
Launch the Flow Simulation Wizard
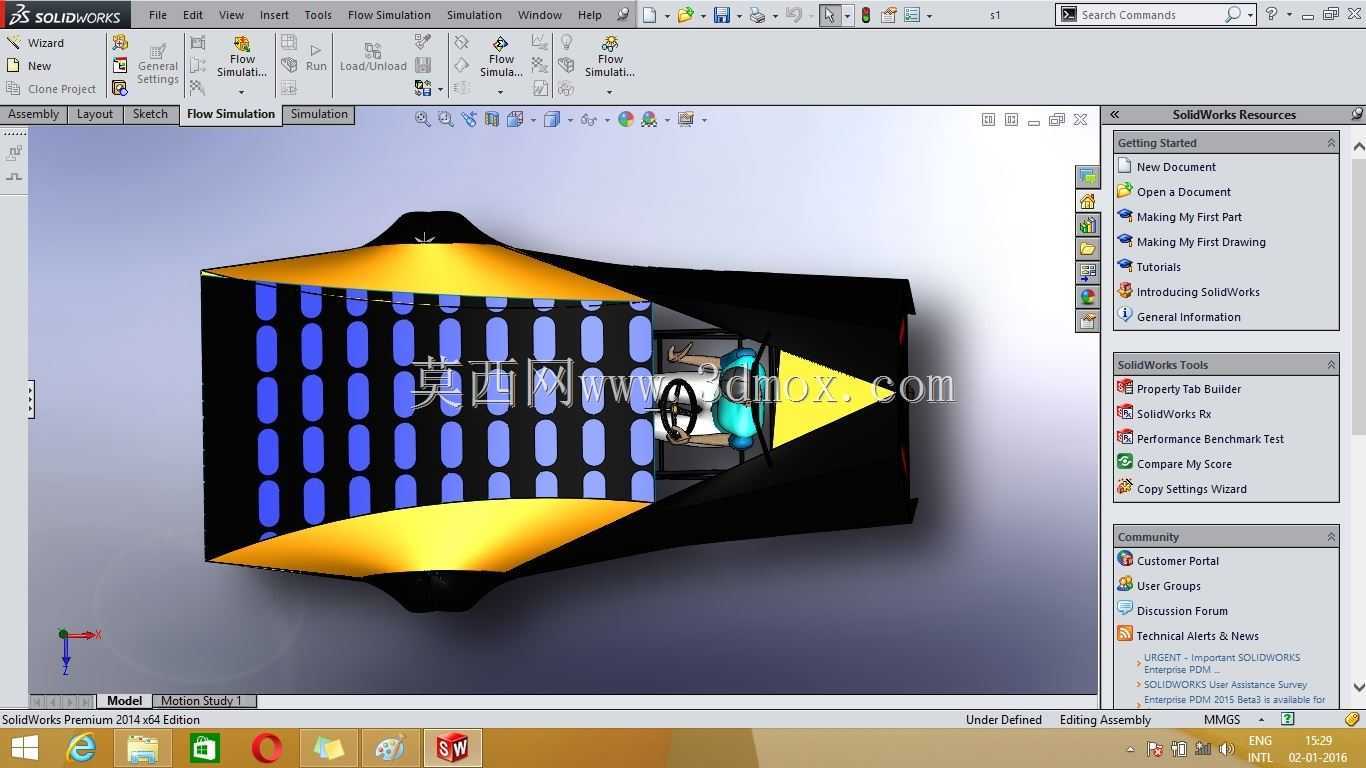click(x=35, y=43)
